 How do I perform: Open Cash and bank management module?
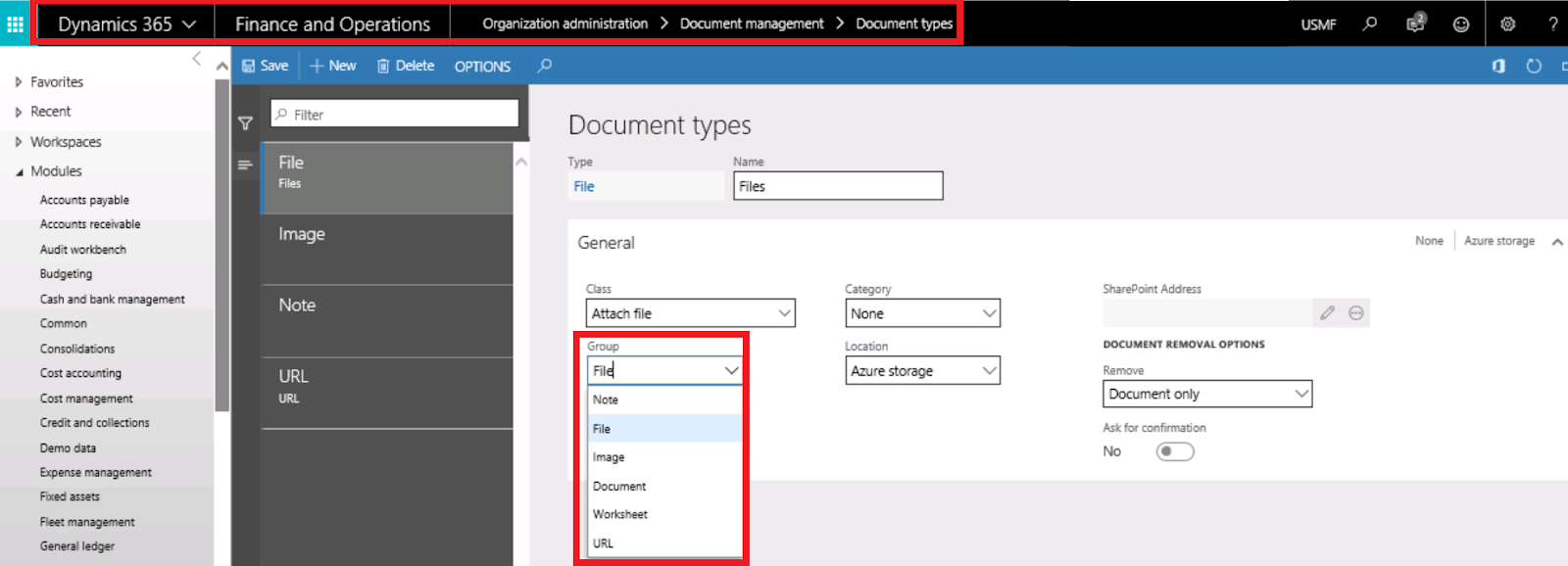(x=113, y=300)
